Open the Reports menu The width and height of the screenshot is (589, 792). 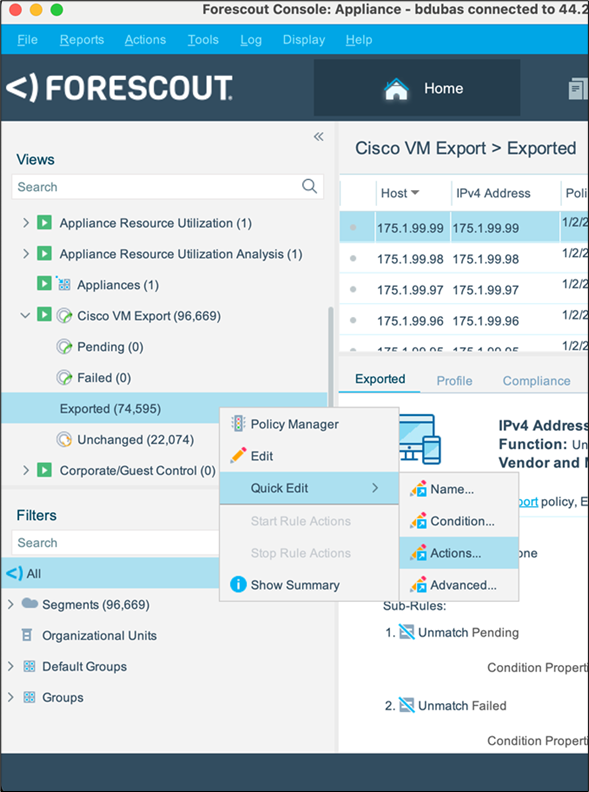82,39
